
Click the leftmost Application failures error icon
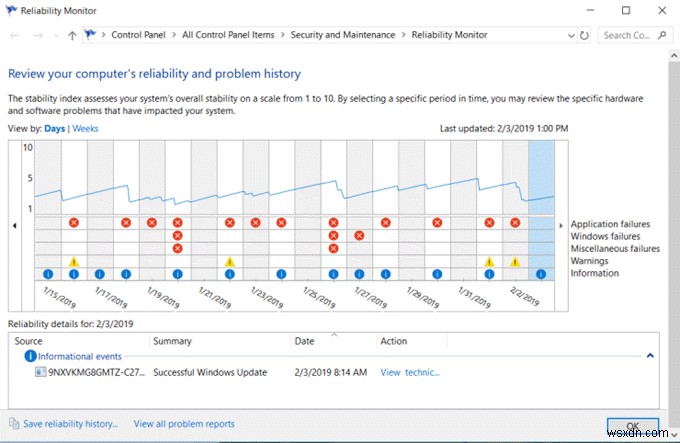click(74, 223)
